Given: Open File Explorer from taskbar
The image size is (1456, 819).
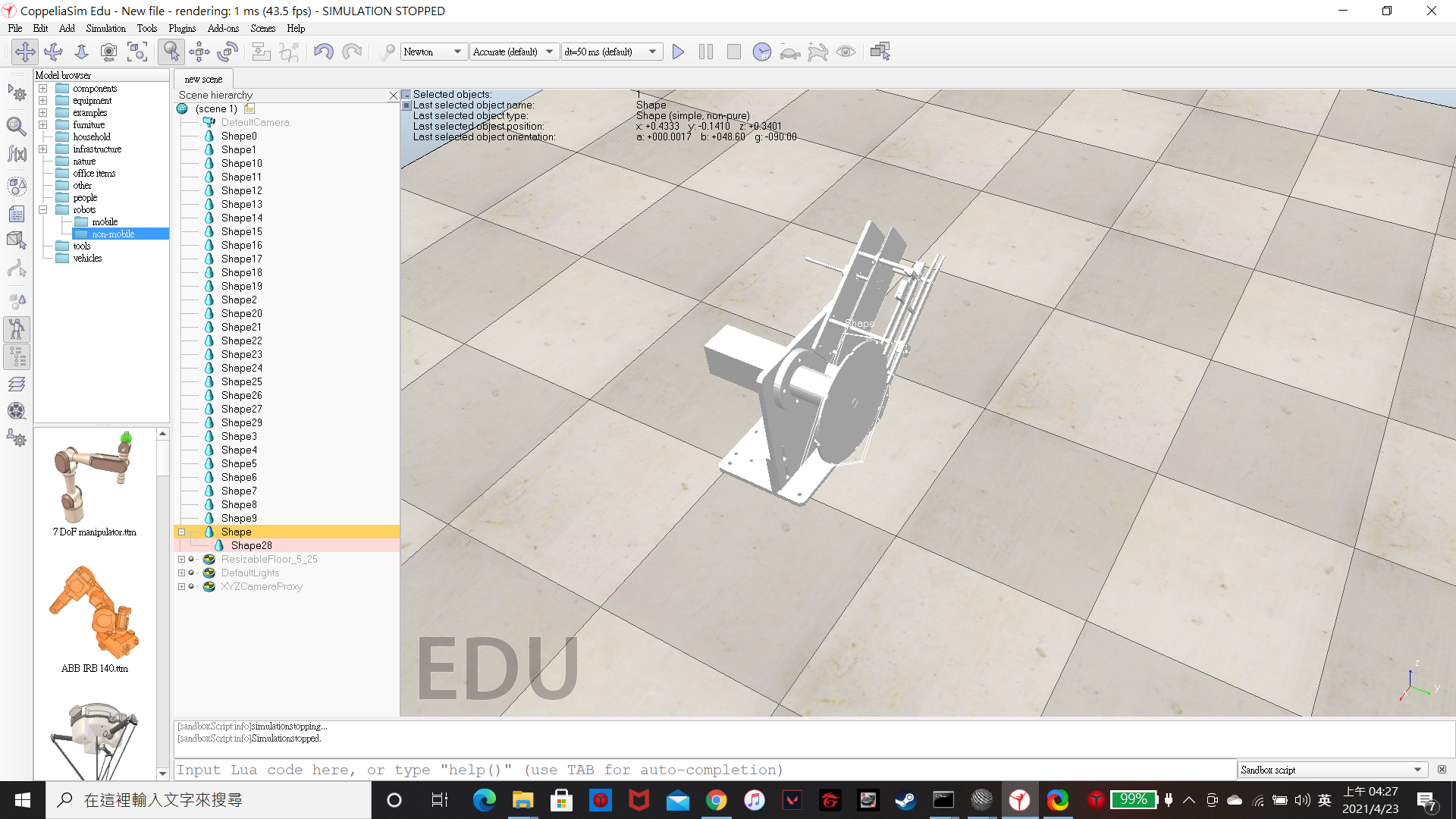Looking at the screenshot, I should tap(522, 800).
